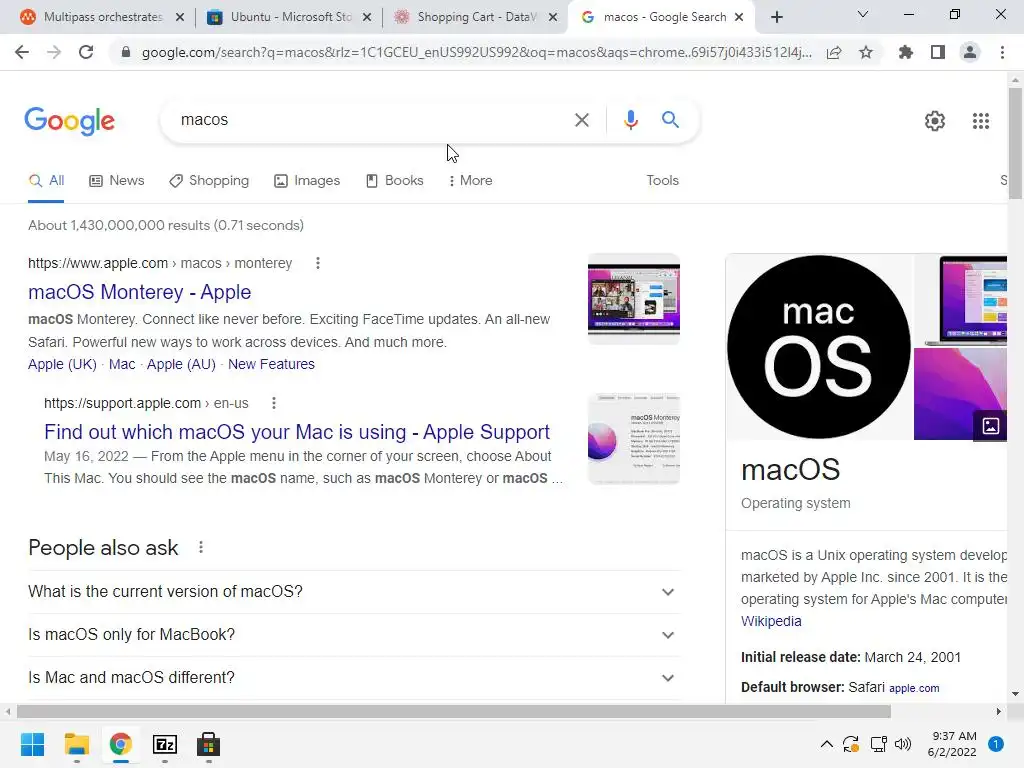
Task: Click the share page icon in address bar
Action: (834, 53)
